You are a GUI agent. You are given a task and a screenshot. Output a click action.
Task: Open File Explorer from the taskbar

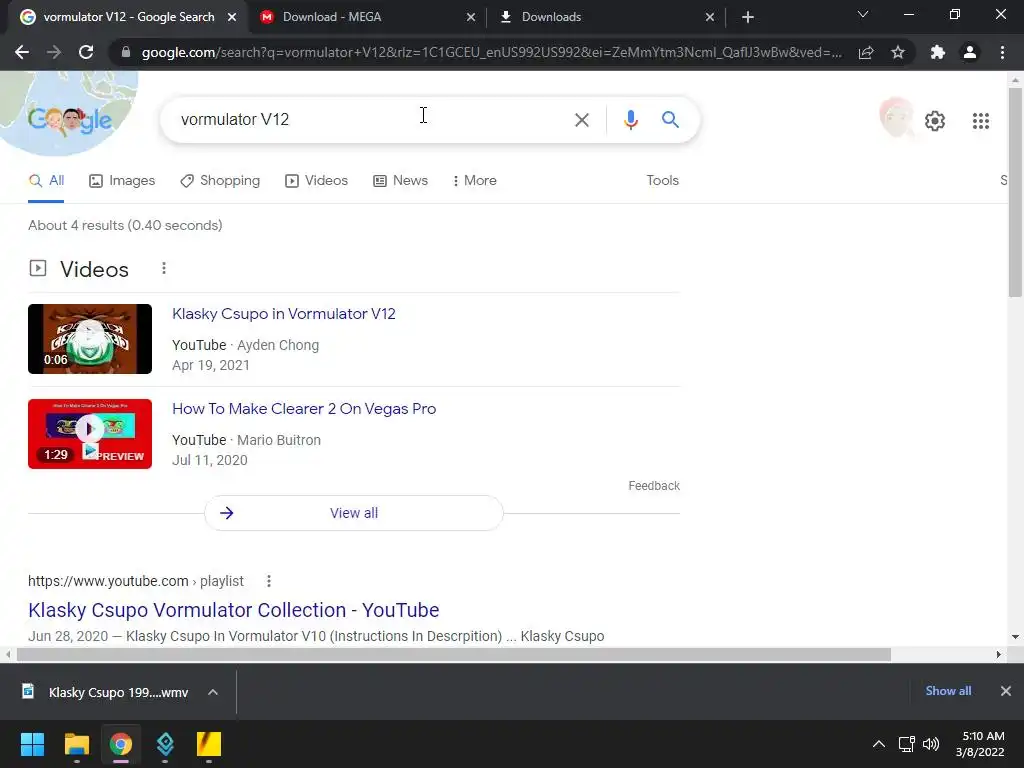tap(76, 744)
